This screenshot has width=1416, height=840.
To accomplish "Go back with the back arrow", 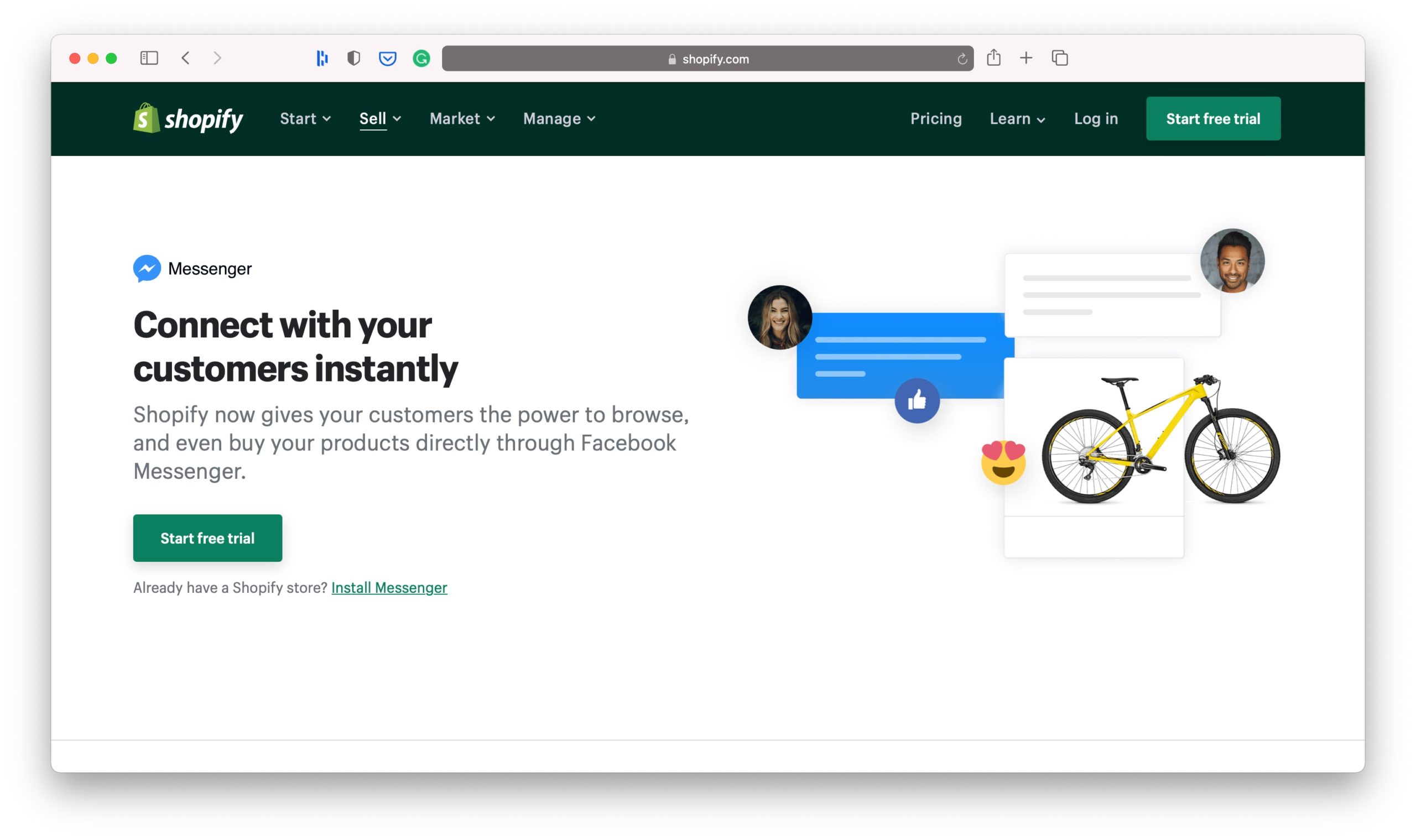I will (185, 58).
